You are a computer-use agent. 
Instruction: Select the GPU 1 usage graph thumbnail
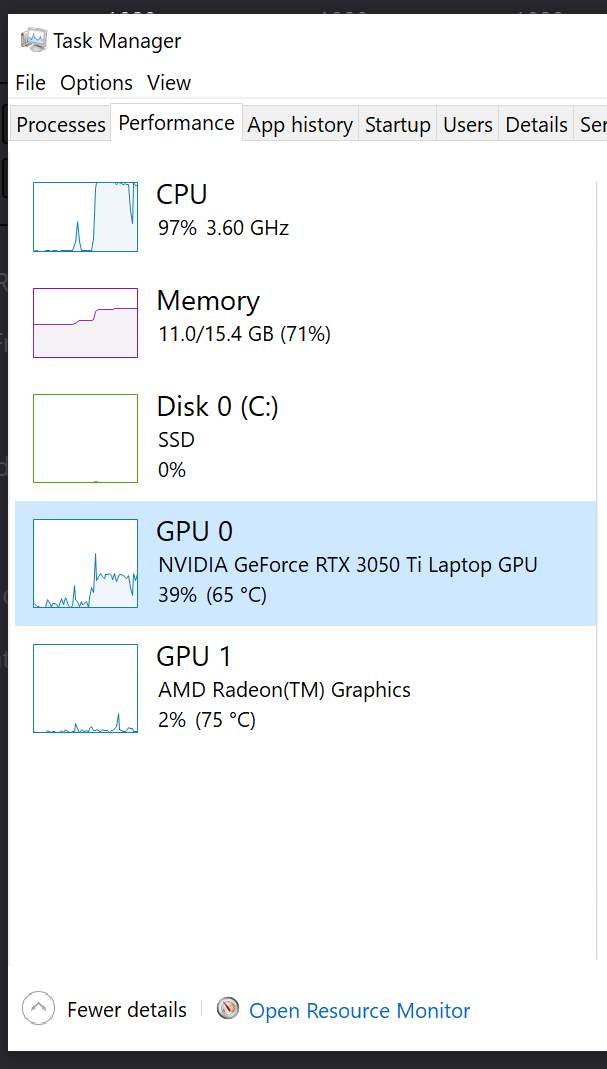tap(85, 689)
